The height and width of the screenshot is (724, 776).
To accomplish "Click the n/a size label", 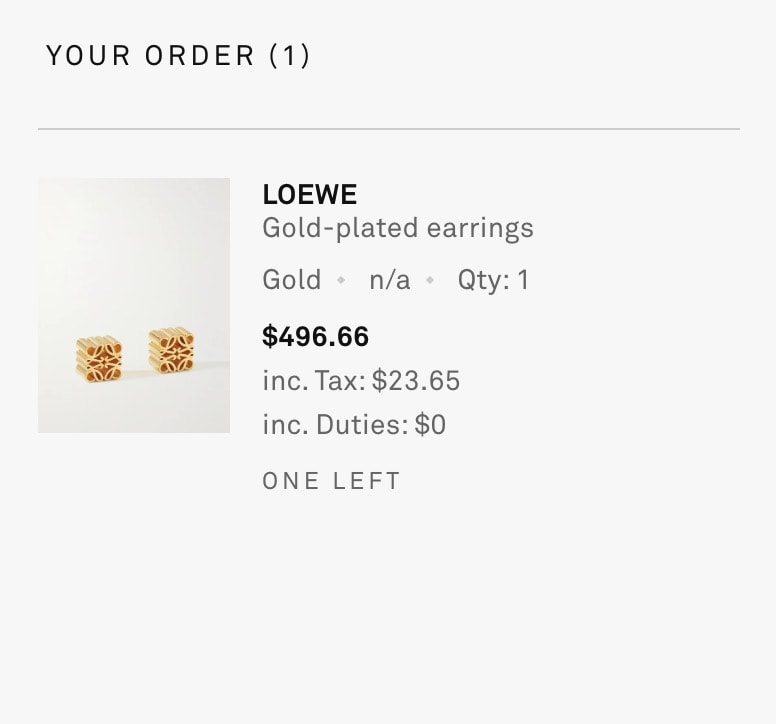I will (389, 280).
